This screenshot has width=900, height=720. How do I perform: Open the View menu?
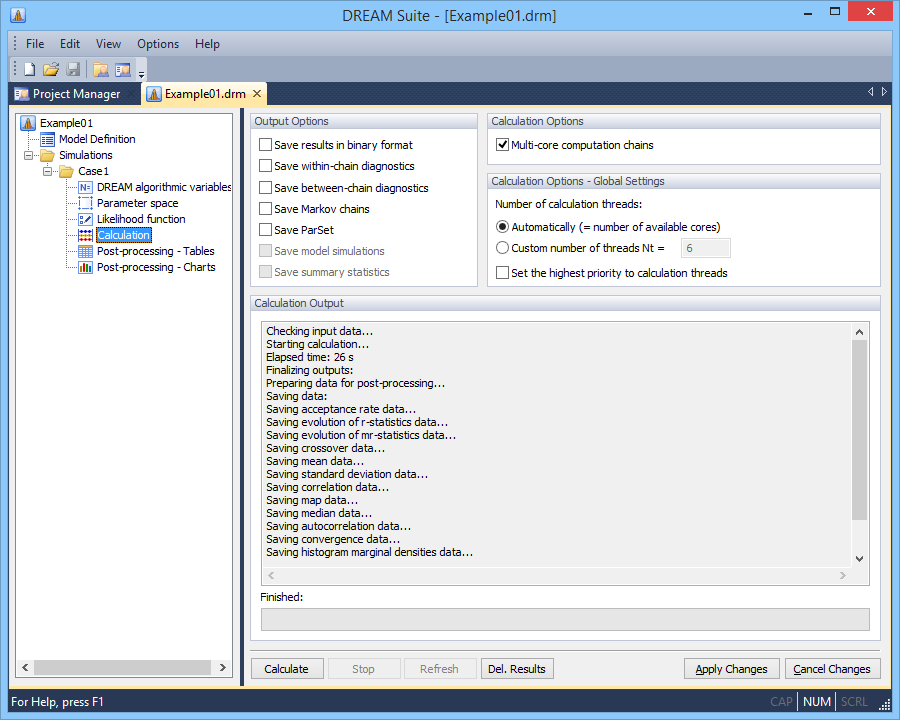click(x=108, y=44)
